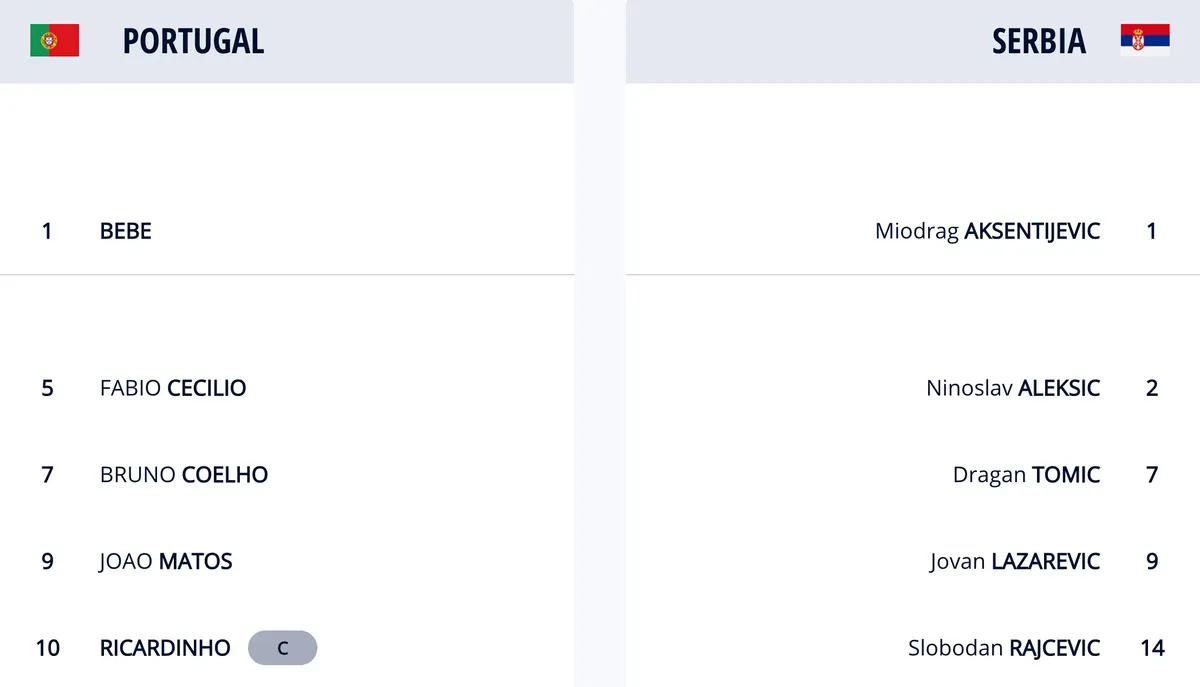This screenshot has height=687, width=1200.
Task: Click shirt number 5 beside Cecilio
Action: tap(48, 388)
